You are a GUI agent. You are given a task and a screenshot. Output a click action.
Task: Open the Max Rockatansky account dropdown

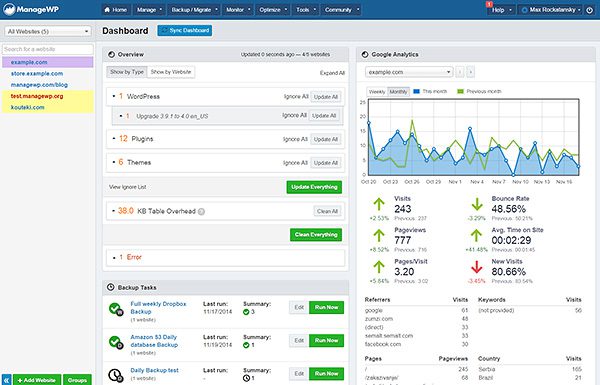(x=551, y=10)
